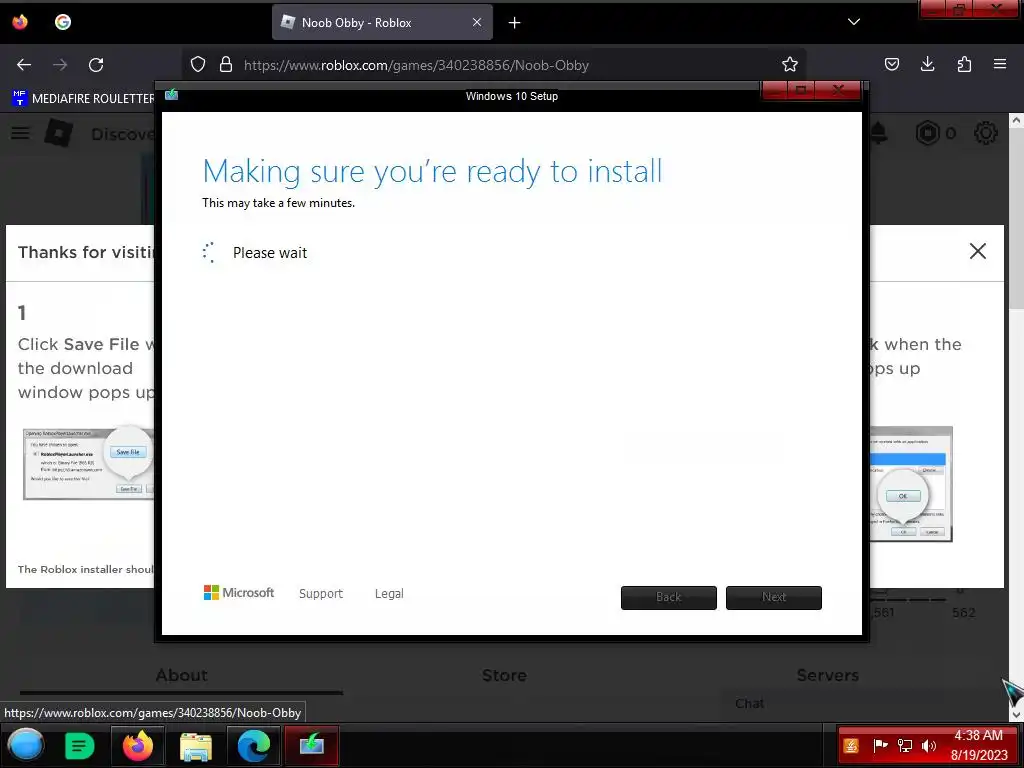Image resolution: width=1024 pixels, height=768 pixels.
Task: Switch to the Store tab
Action: click(x=504, y=675)
